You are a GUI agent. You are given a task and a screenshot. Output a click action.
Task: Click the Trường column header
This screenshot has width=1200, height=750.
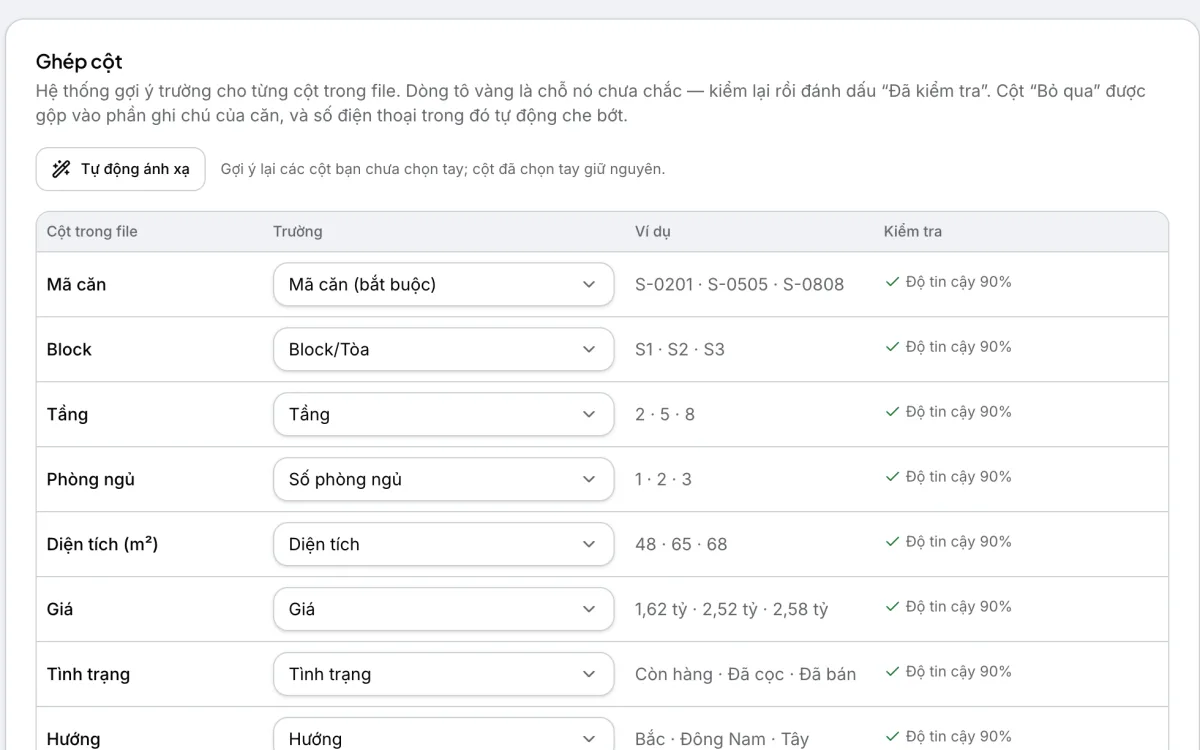point(298,231)
